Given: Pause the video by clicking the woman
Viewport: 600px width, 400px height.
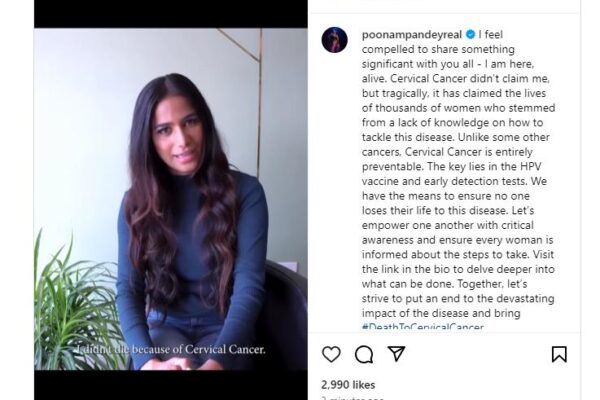Looking at the screenshot, I should click(191, 214).
